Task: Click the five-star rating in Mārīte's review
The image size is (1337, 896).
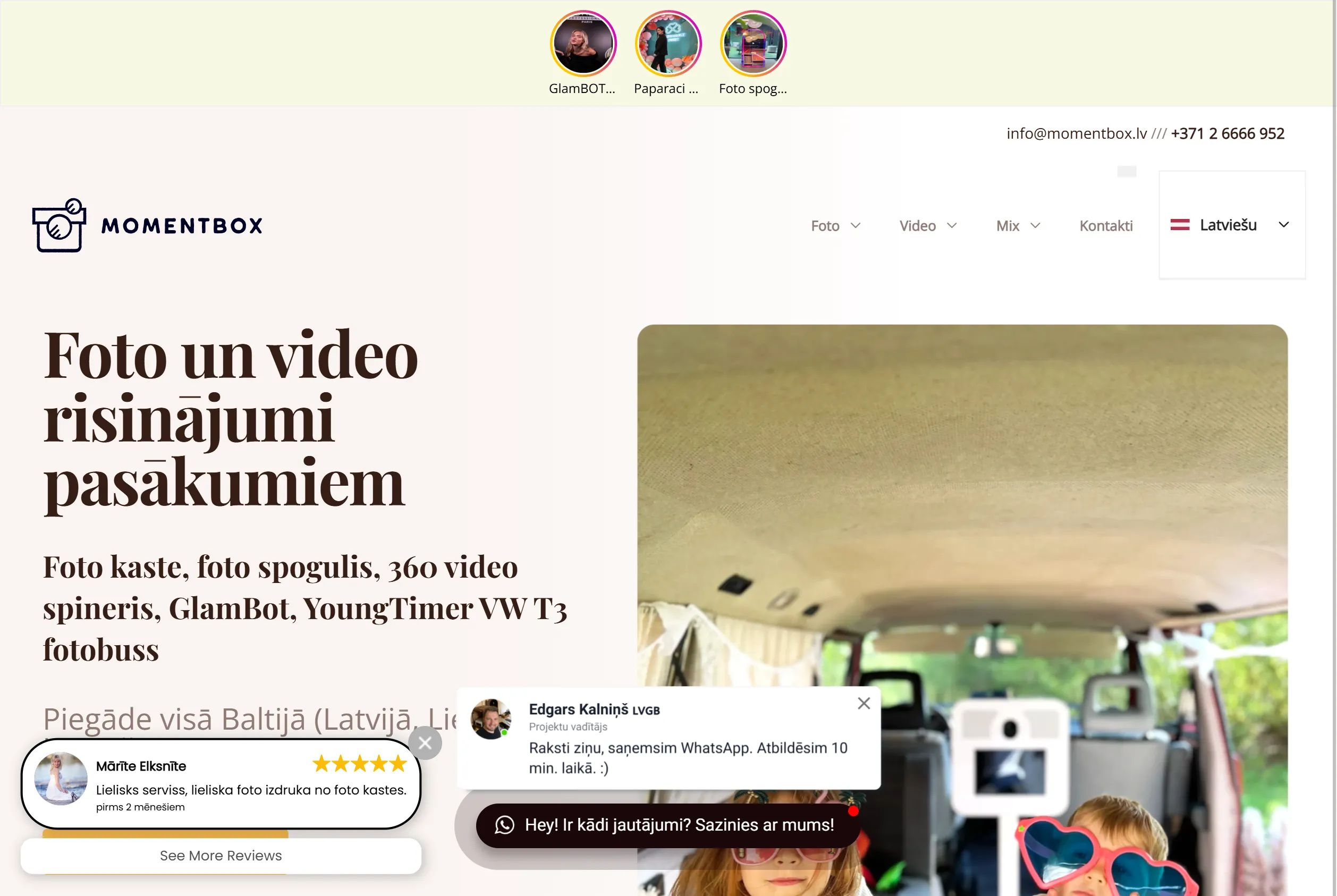Action: [360, 764]
